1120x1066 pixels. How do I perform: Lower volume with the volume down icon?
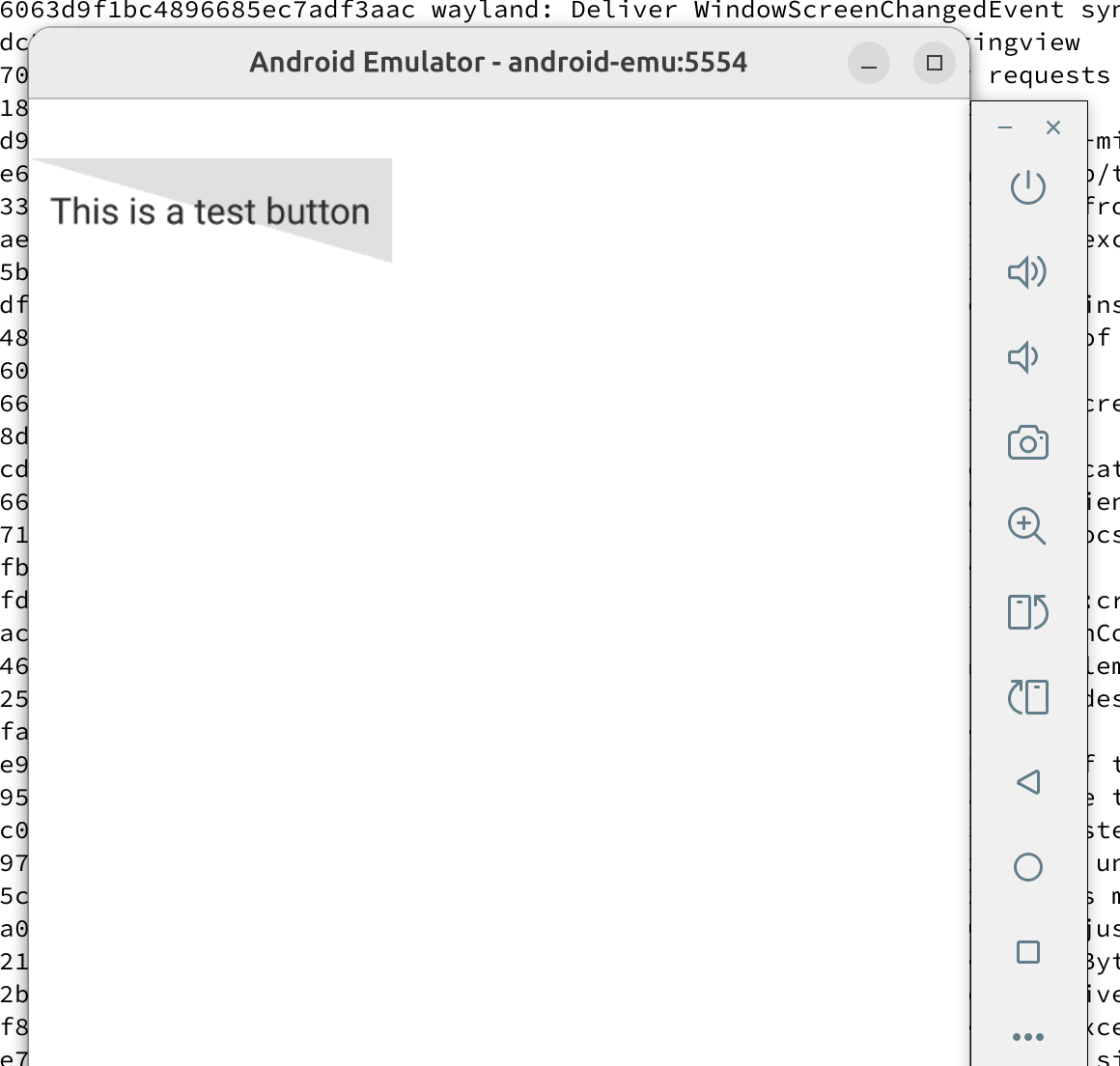(1022, 356)
